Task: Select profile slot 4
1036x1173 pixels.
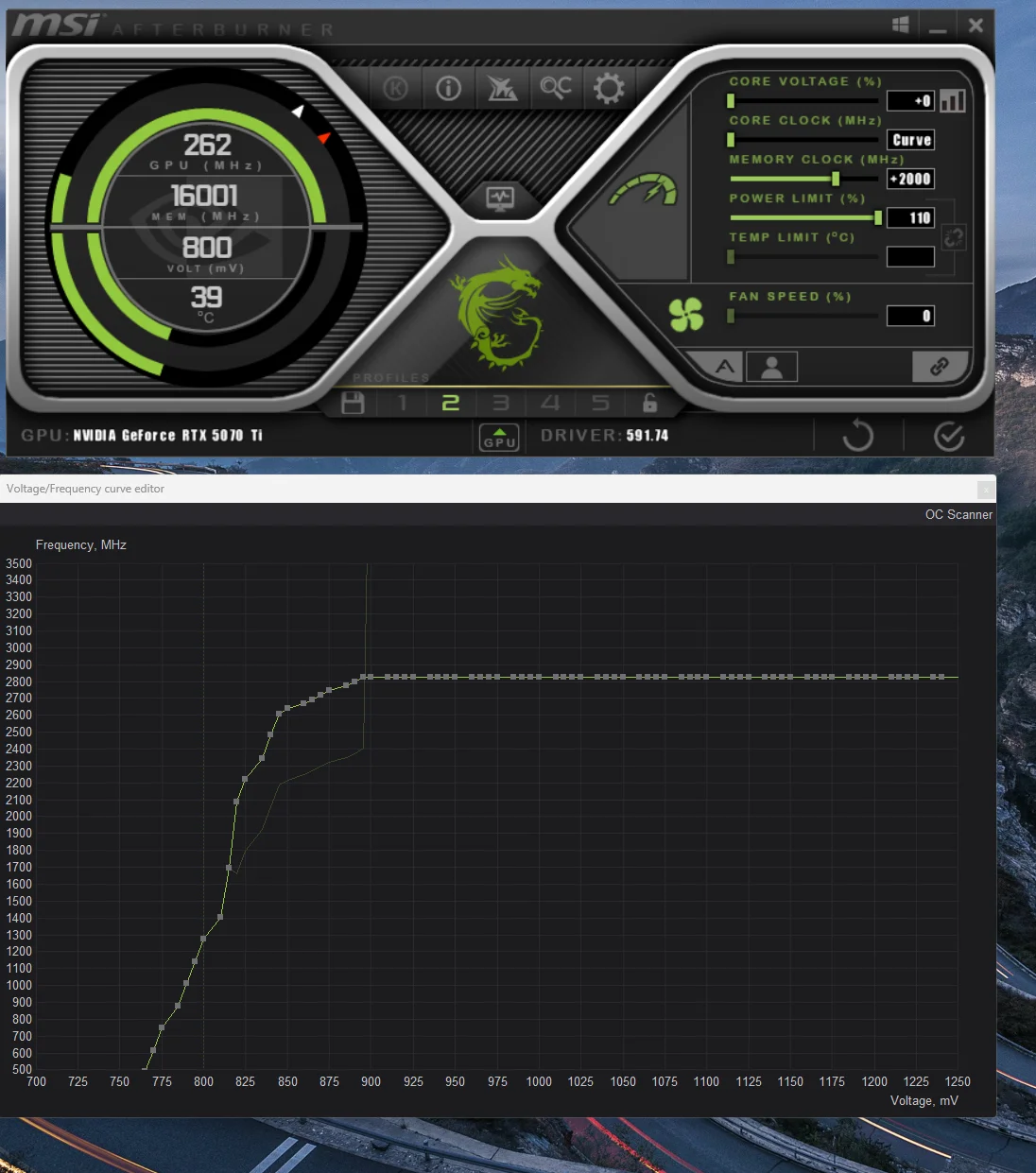Action: point(550,404)
